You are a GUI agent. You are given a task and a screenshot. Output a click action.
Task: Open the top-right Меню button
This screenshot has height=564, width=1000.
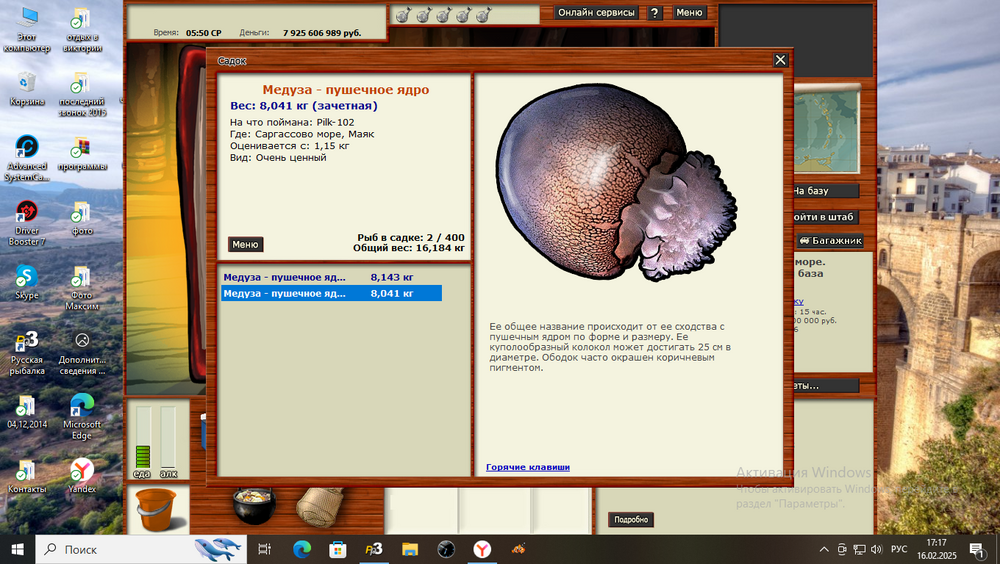tap(689, 13)
